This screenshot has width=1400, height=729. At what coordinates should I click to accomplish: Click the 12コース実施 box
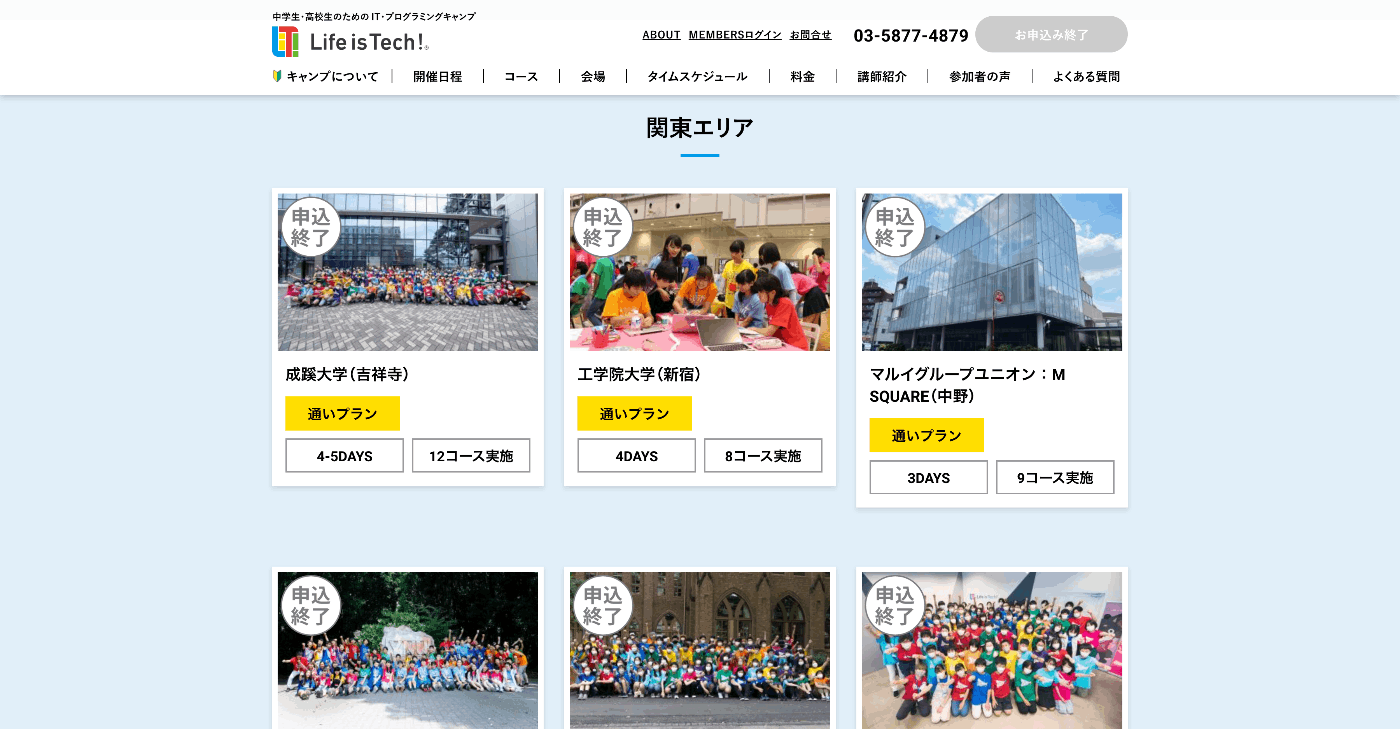(471, 455)
